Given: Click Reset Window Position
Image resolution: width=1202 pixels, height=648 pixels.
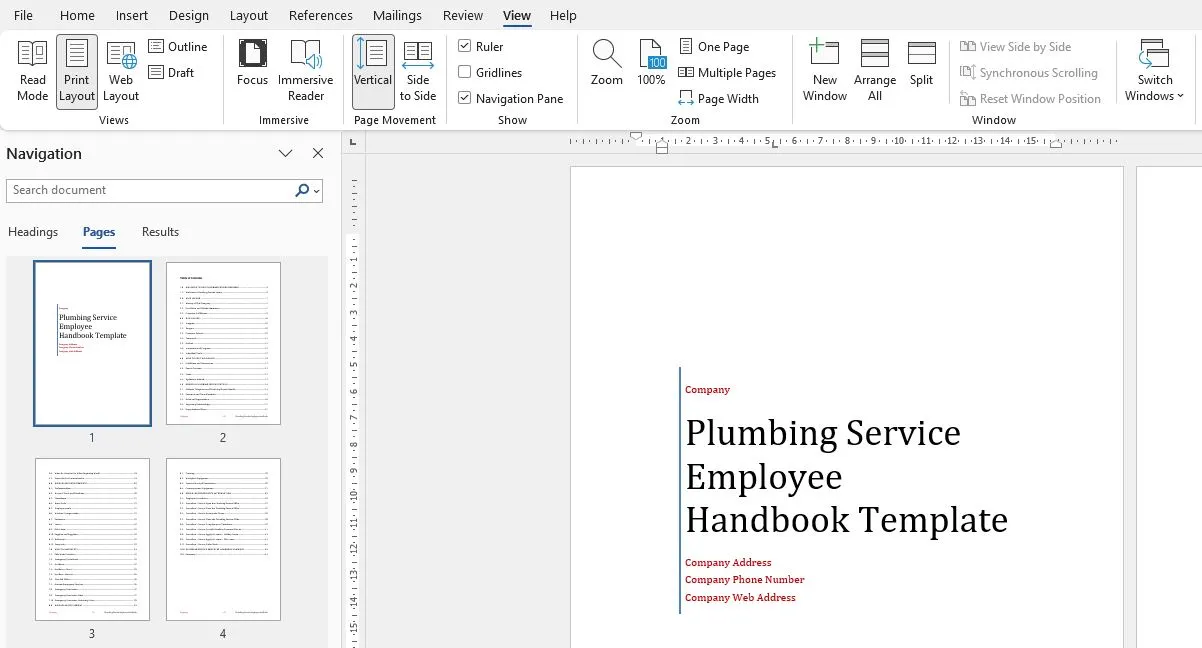Looking at the screenshot, I should coord(1030,99).
